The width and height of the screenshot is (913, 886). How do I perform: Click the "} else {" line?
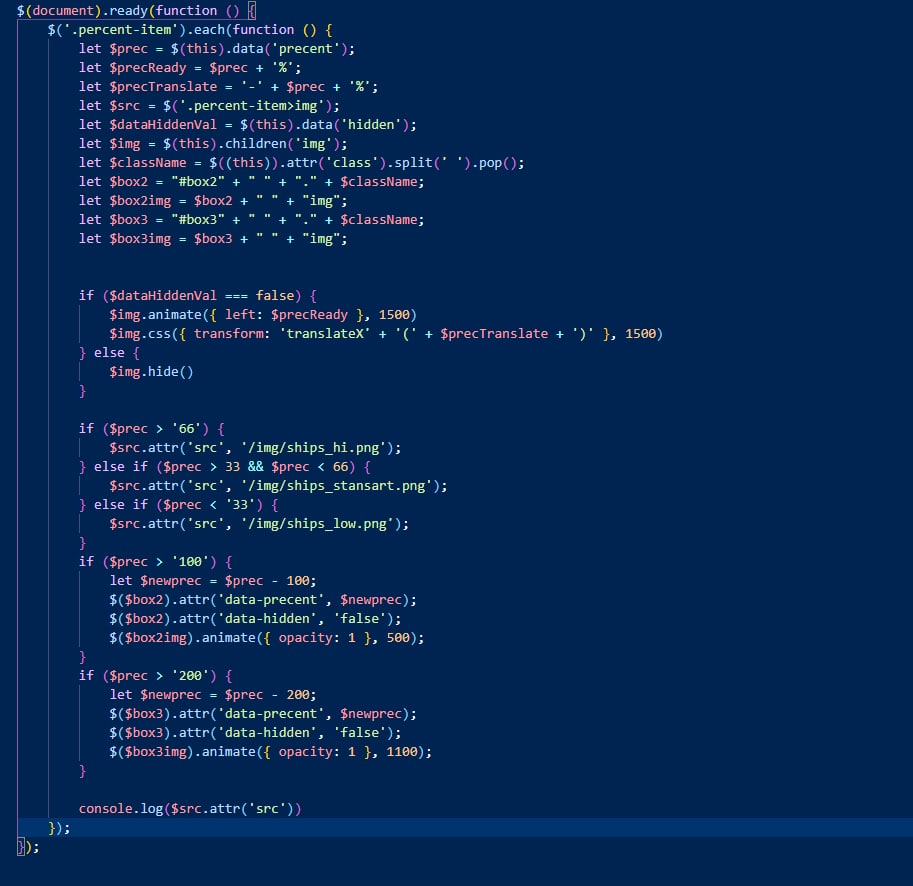(109, 353)
